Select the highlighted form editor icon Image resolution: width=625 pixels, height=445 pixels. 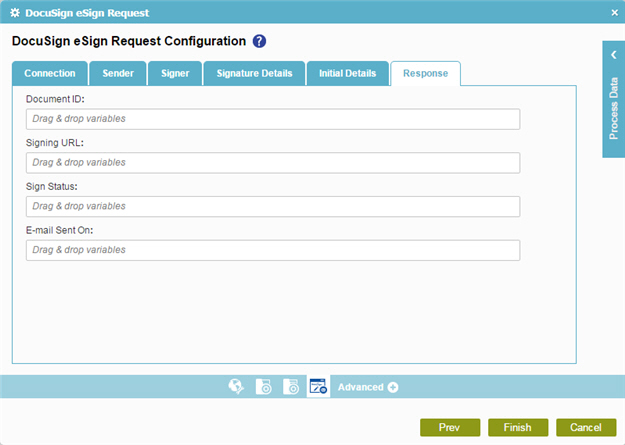(318, 386)
